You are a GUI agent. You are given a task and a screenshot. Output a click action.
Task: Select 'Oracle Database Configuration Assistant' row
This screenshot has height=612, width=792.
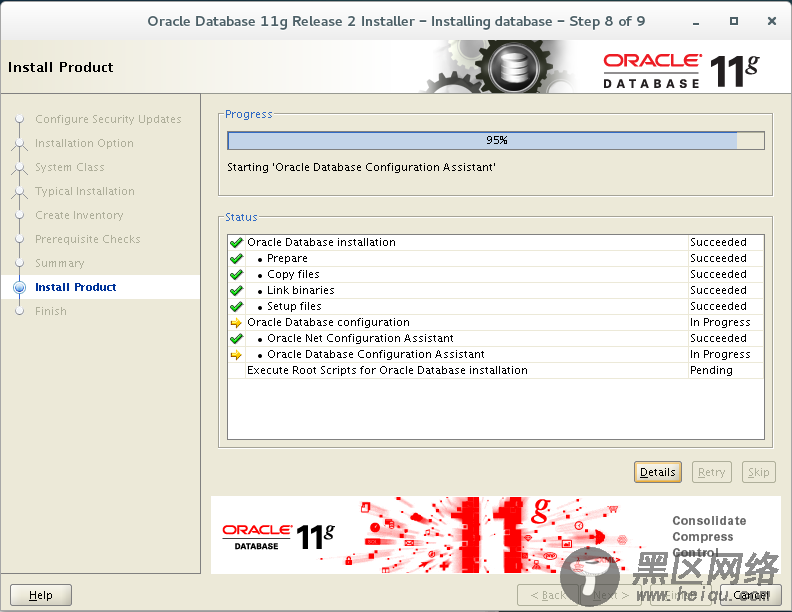pyautogui.click(x=496, y=354)
